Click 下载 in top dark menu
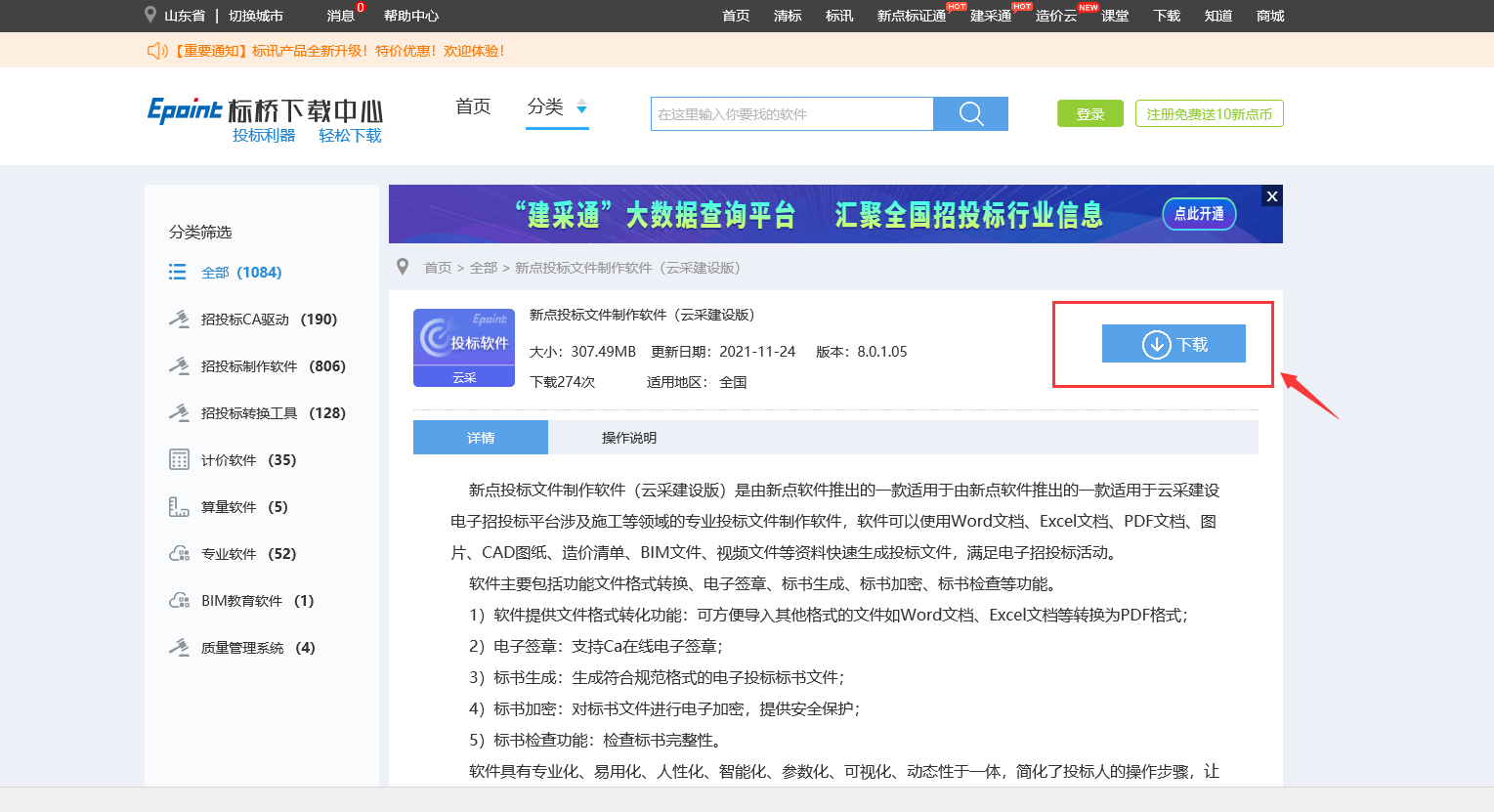This screenshot has width=1494, height=812. tap(1167, 16)
